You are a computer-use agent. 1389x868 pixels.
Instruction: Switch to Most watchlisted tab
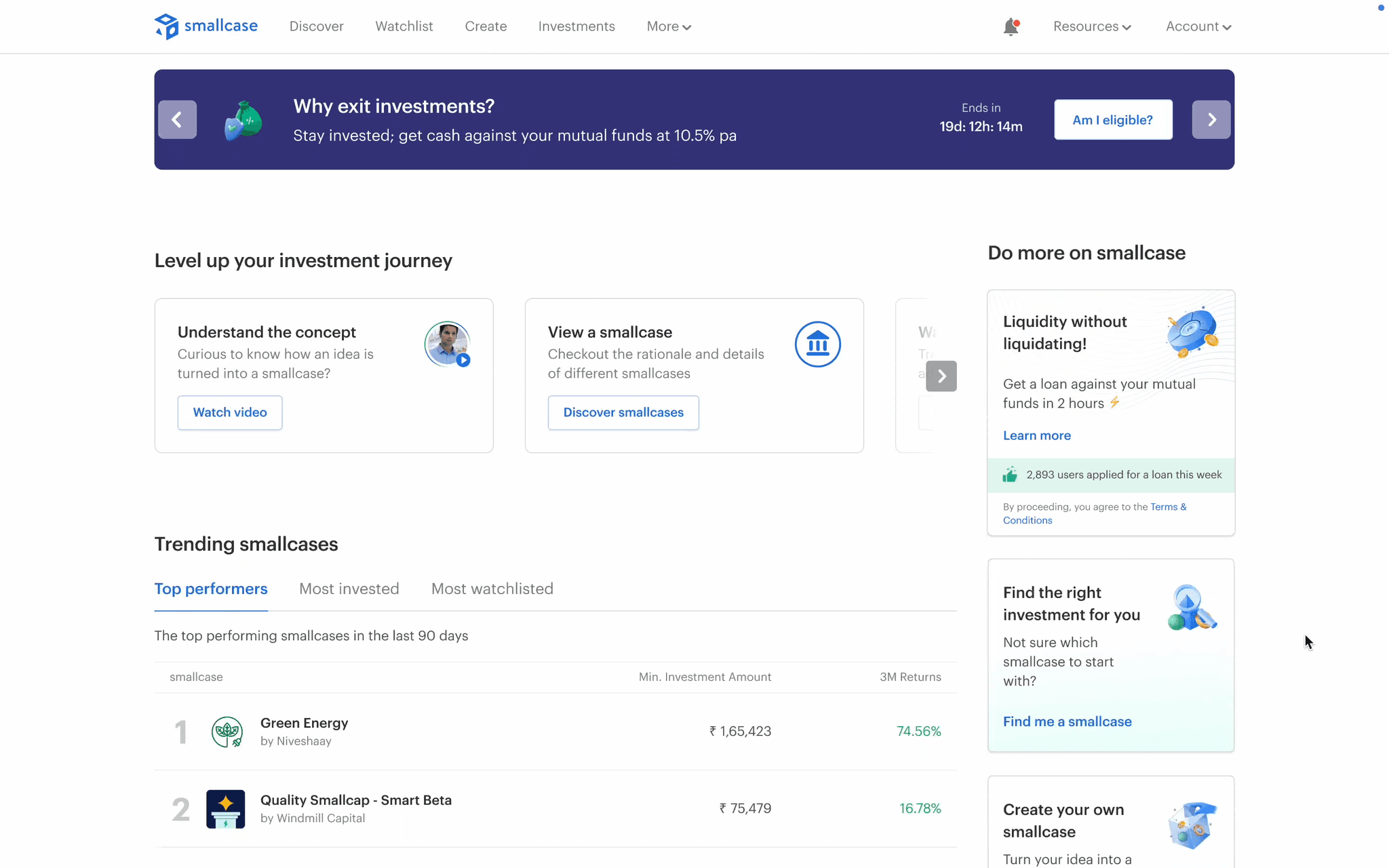pyautogui.click(x=492, y=589)
